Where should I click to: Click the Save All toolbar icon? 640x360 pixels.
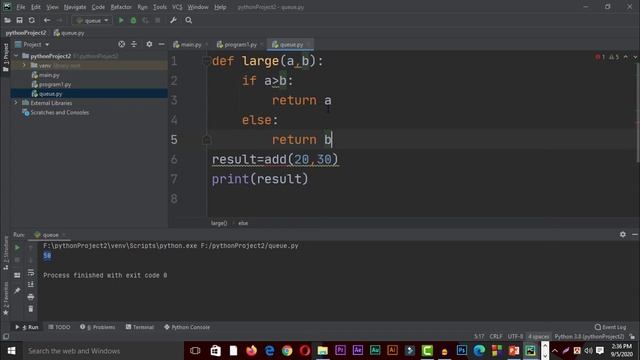19,20
